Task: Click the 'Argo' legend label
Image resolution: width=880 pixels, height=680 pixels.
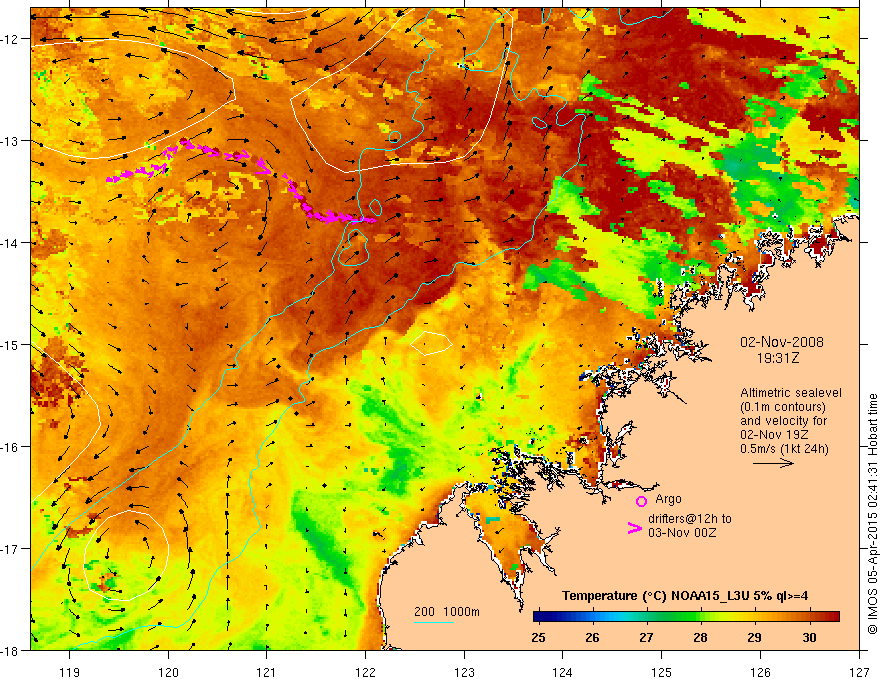Action: (668, 499)
